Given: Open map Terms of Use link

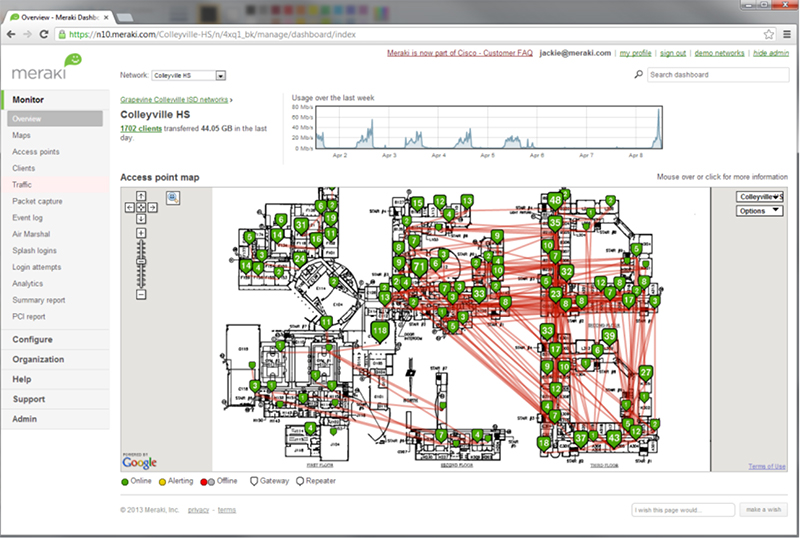Looking at the screenshot, I should pyautogui.click(x=767, y=466).
